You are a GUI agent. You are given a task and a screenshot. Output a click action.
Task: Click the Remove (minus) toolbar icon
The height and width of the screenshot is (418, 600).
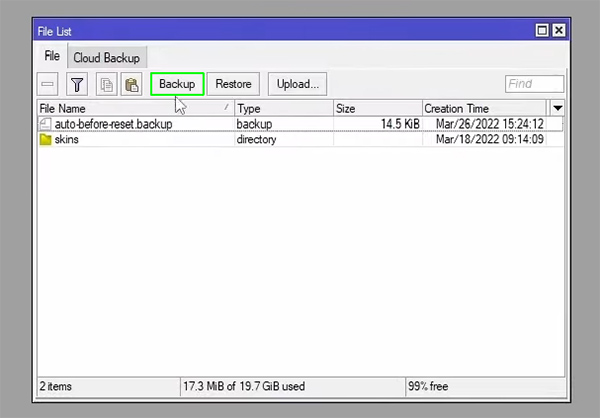(48, 85)
